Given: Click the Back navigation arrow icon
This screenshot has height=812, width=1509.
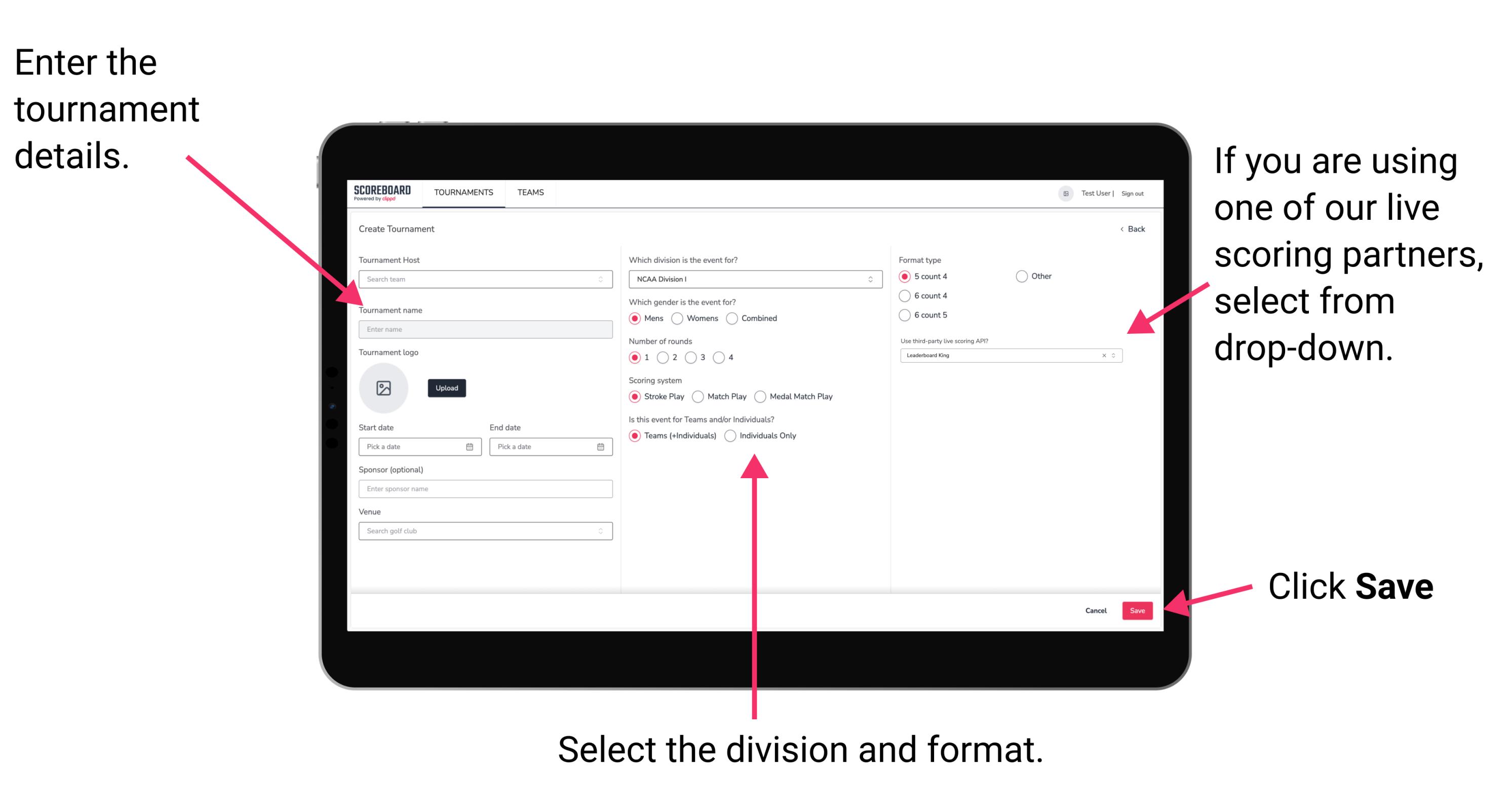Looking at the screenshot, I should 1122,230.
